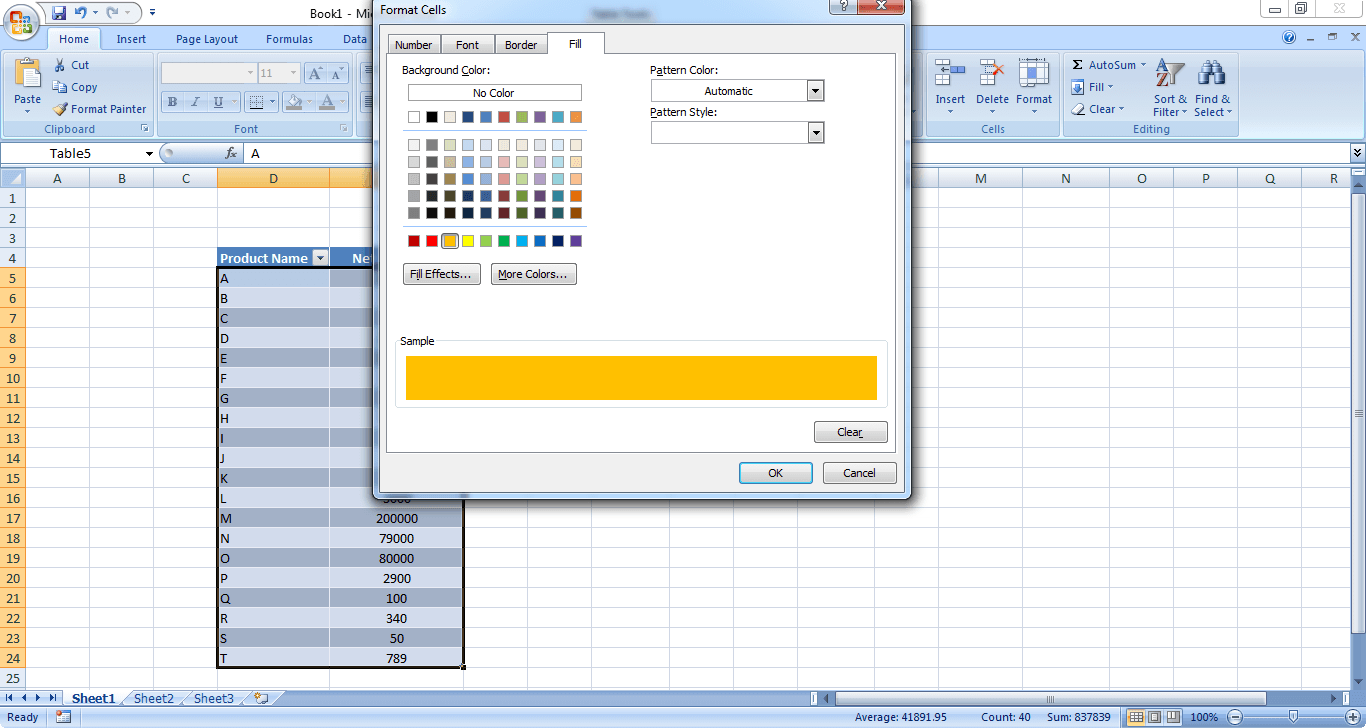Expand the formula bar

click(1357, 153)
